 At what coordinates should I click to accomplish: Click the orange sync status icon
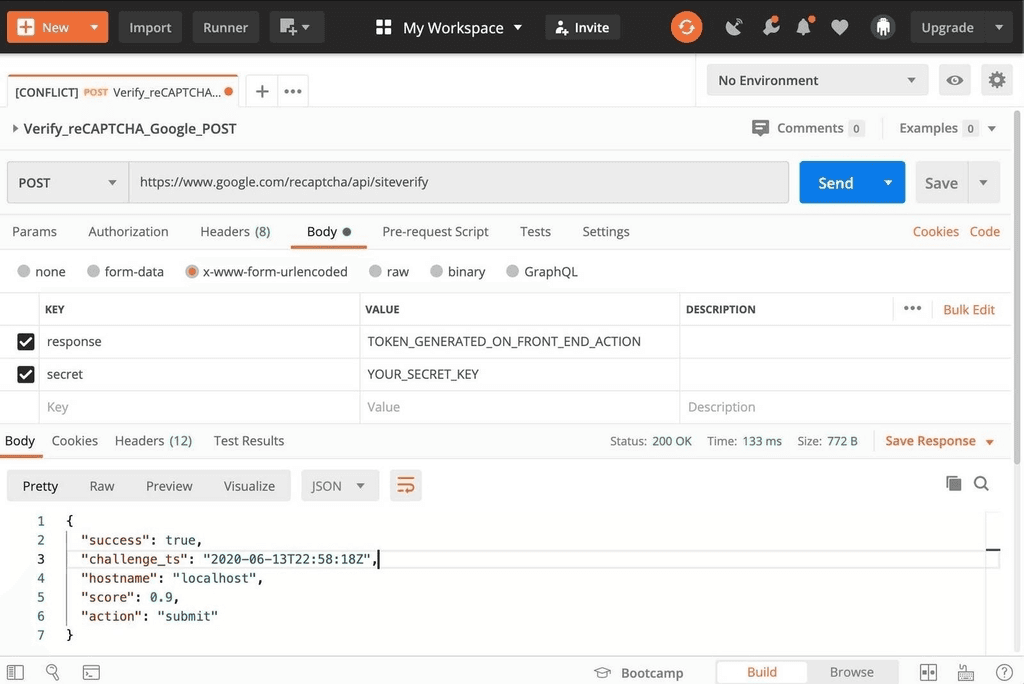[686, 27]
